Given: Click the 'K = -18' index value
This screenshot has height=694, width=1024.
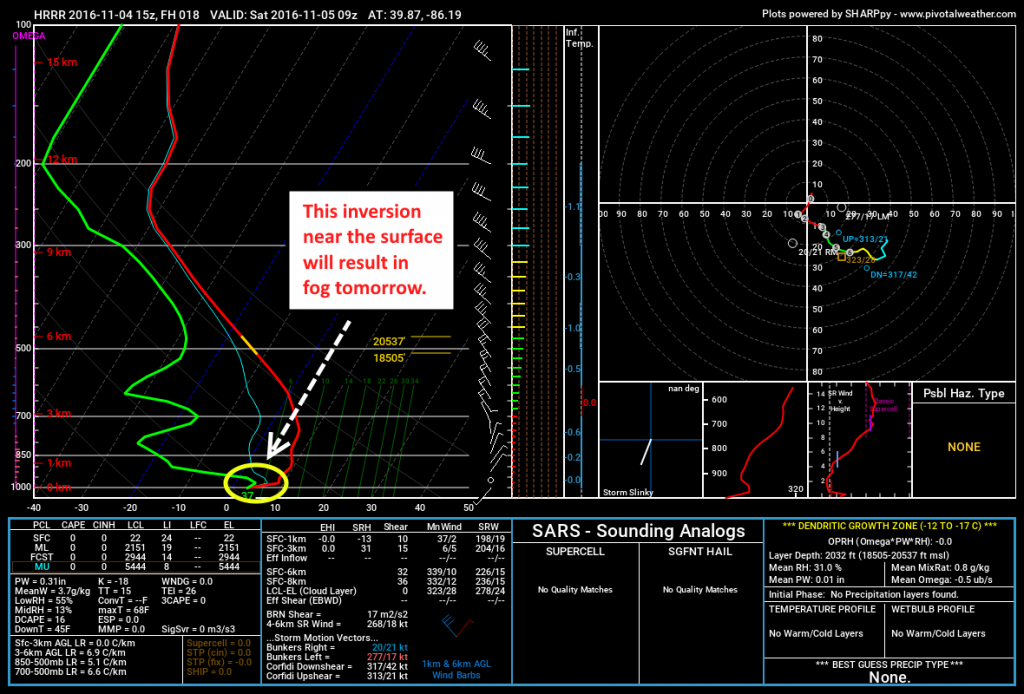Looking at the screenshot, I should tap(113, 581).
